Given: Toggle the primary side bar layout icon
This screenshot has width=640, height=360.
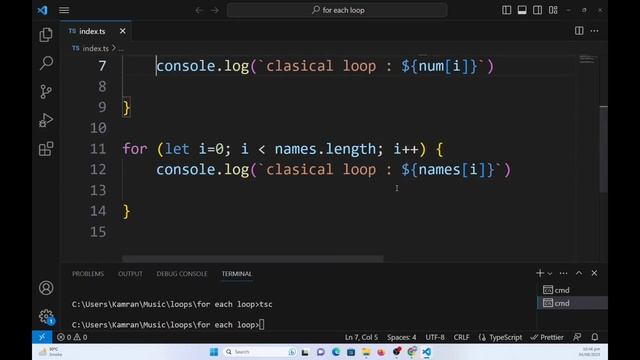Looking at the screenshot, I should (507, 10).
